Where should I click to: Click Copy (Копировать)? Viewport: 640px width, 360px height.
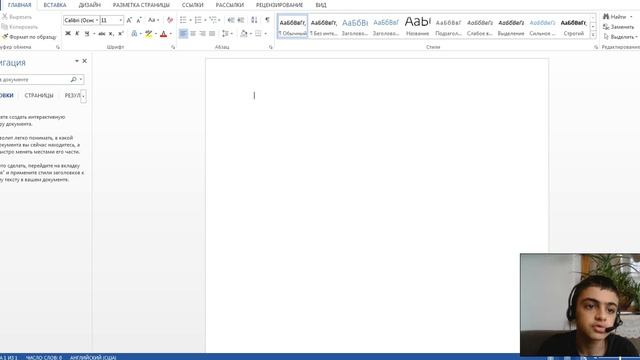20,27
